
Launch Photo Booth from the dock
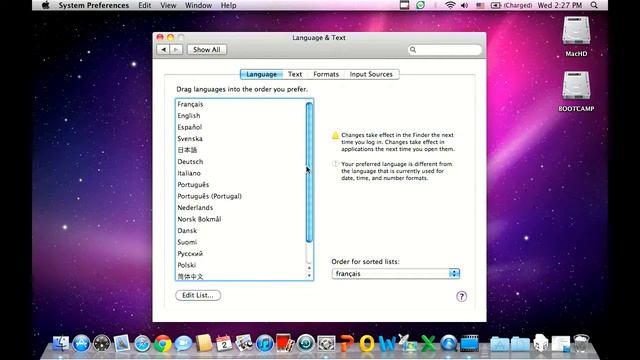(x=285, y=343)
